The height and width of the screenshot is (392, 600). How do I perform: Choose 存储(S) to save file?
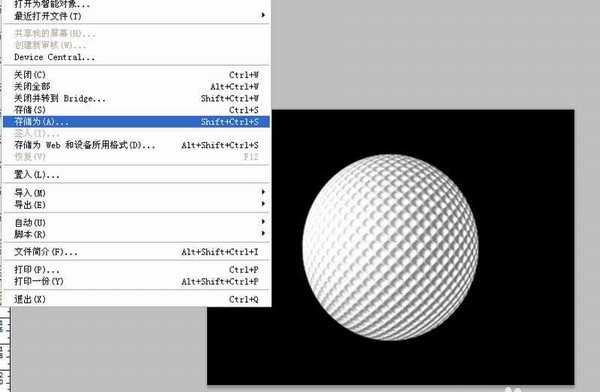(136, 110)
